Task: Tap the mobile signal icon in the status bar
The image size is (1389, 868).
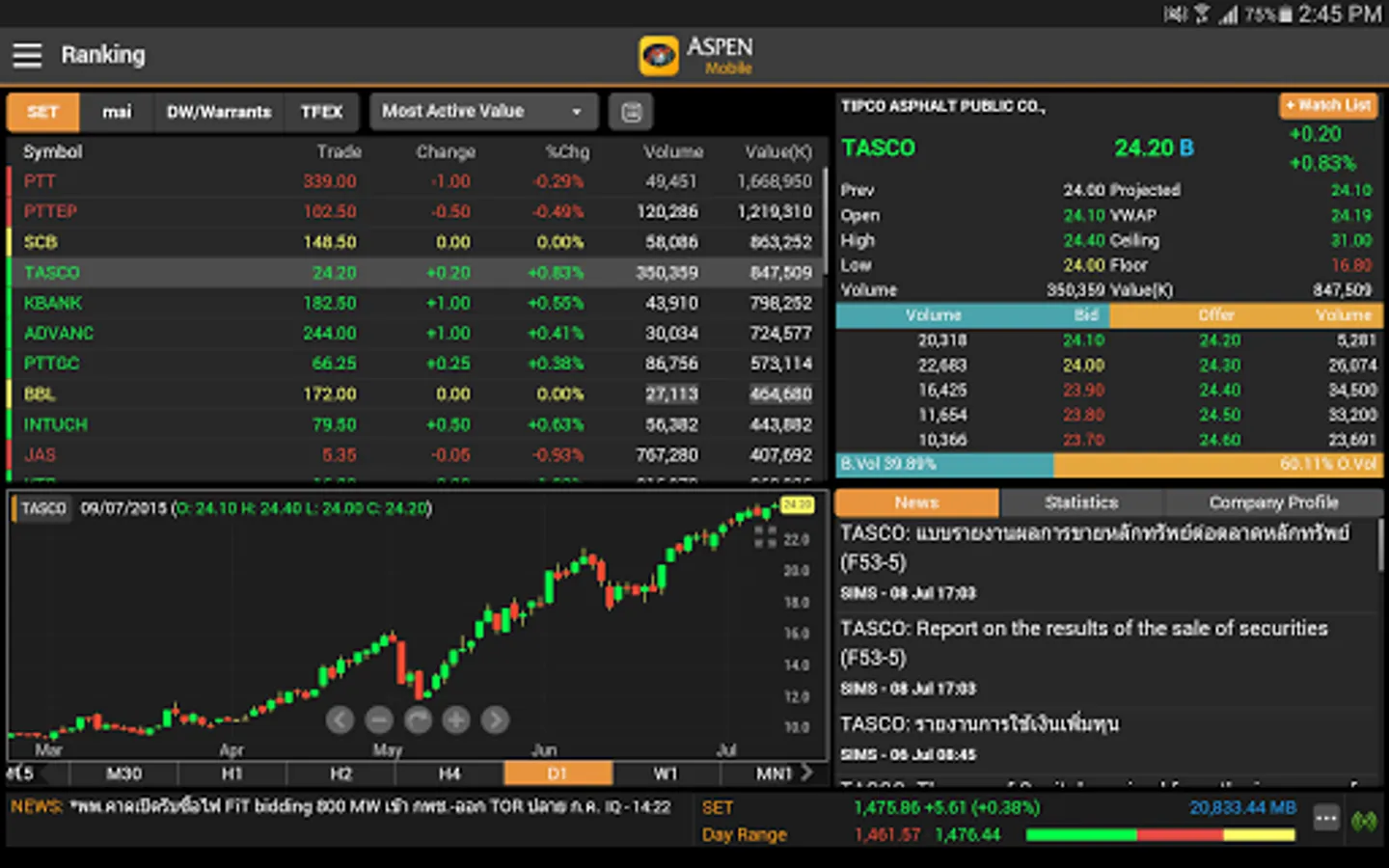Action: tap(1228, 14)
